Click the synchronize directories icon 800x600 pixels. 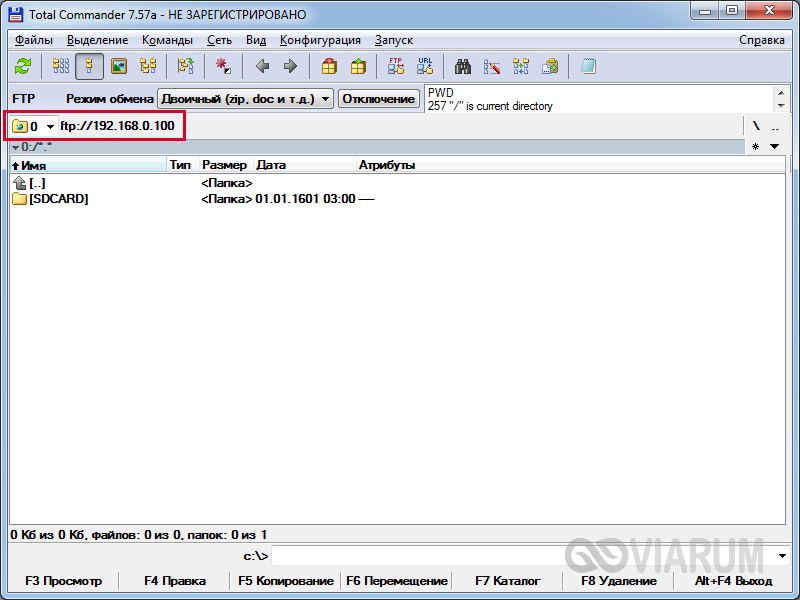(x=521, y=66)
